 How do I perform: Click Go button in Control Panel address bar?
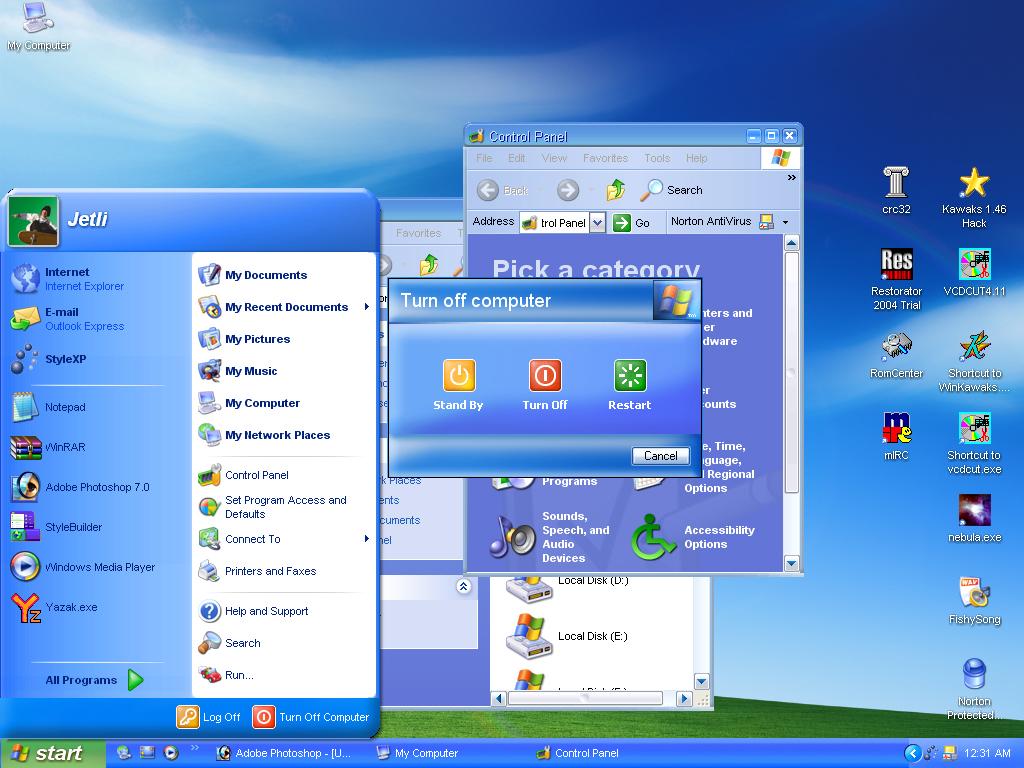coord(632,223)
